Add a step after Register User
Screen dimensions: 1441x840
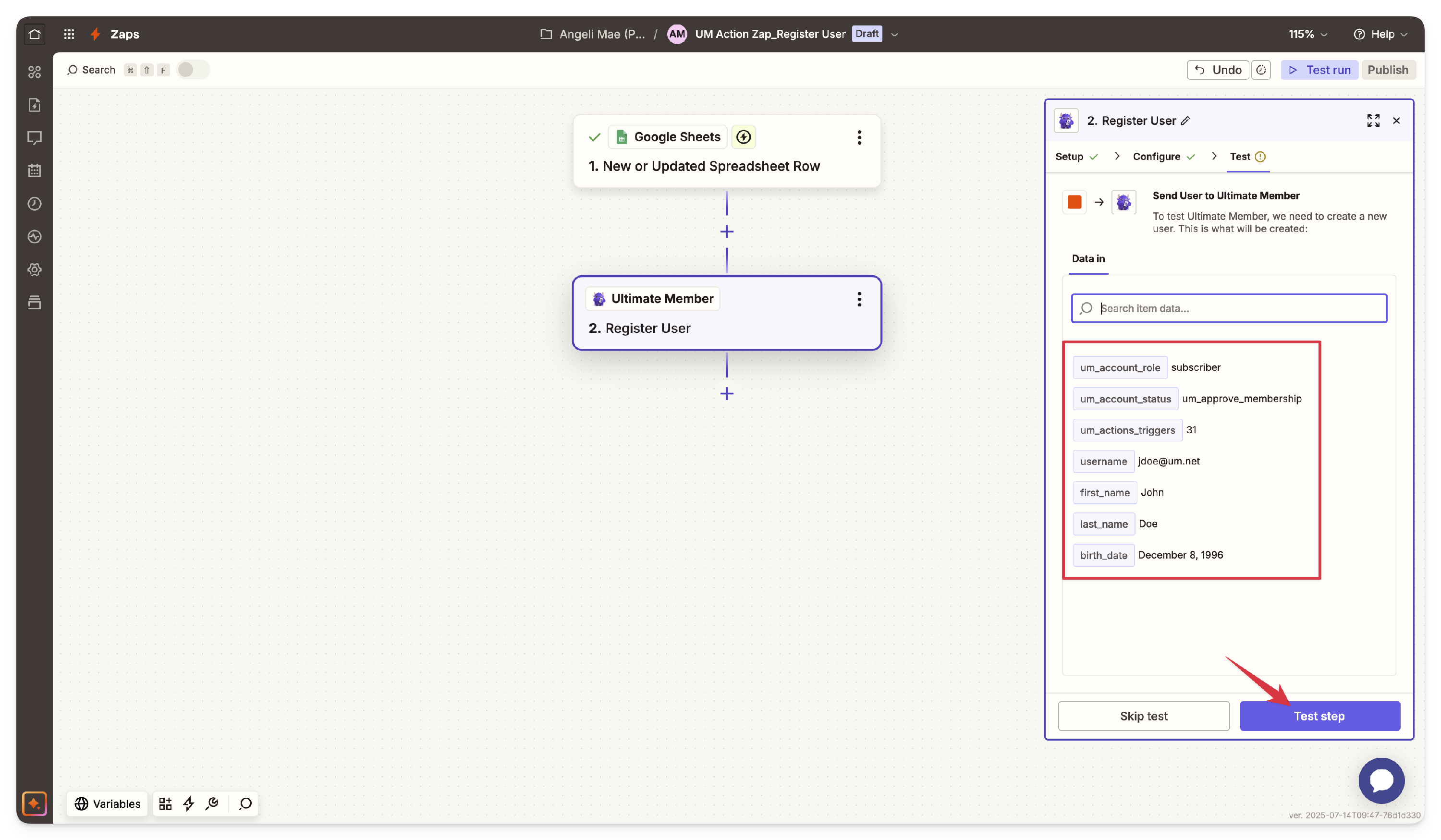(727, 393)
